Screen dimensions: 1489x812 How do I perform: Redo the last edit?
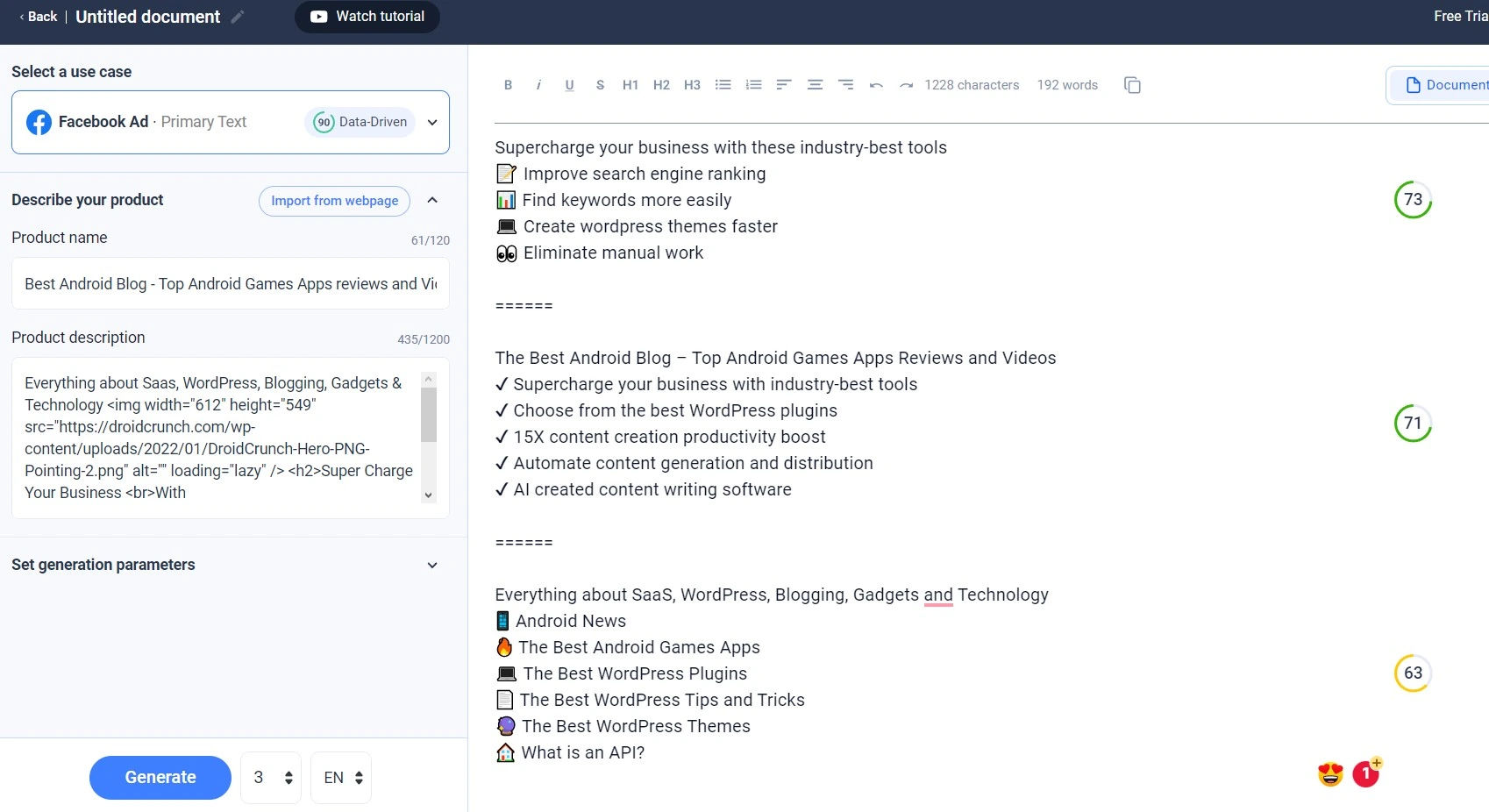coord(906,85)
